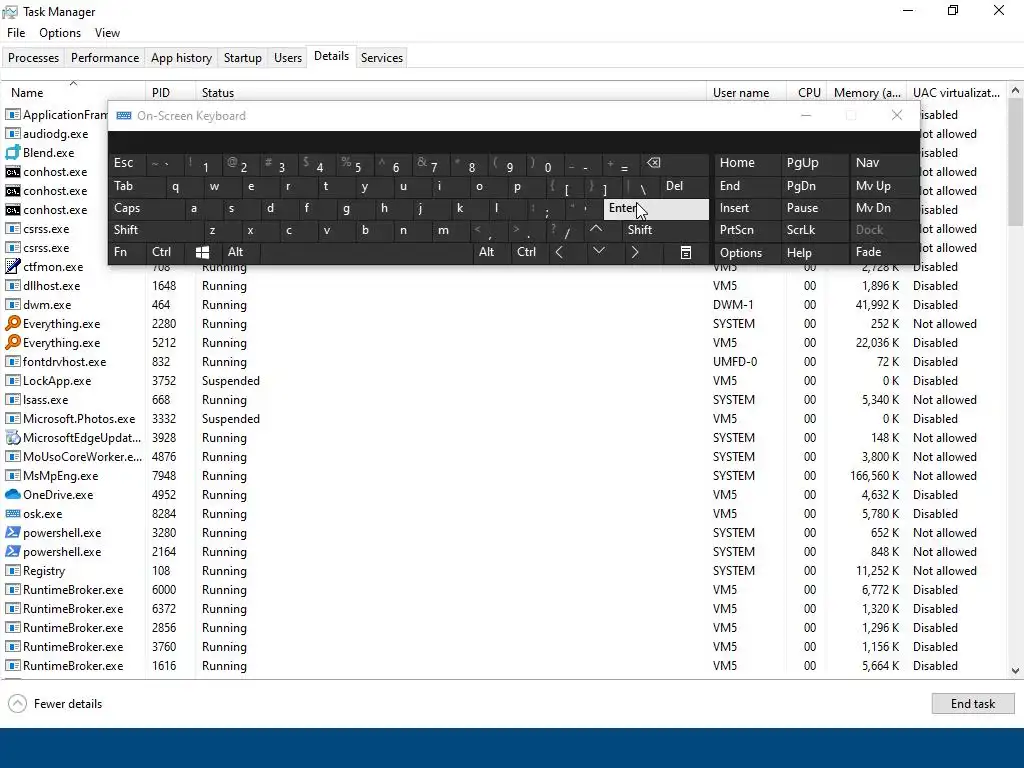Click the MicrosoftEdgeUpdate process icon

[x=12, y=438]
